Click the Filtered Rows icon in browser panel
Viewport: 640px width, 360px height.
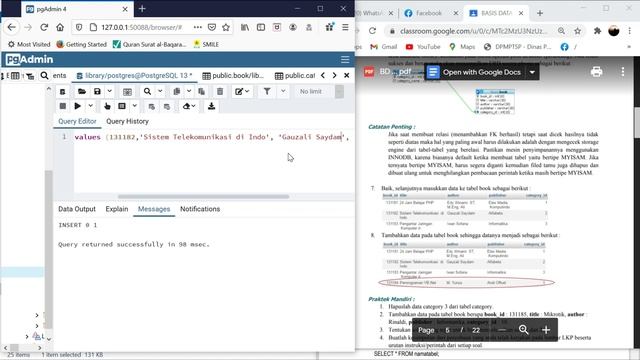point(30,76)
